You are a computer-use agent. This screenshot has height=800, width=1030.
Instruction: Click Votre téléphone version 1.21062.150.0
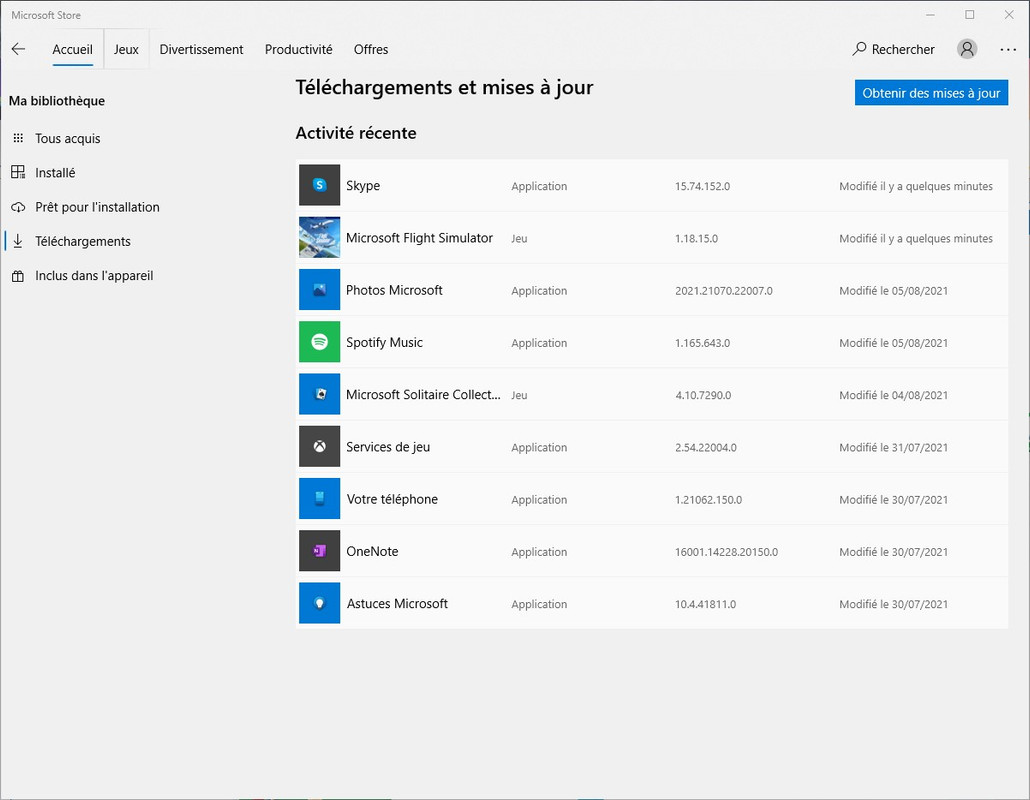coord(708,499)
